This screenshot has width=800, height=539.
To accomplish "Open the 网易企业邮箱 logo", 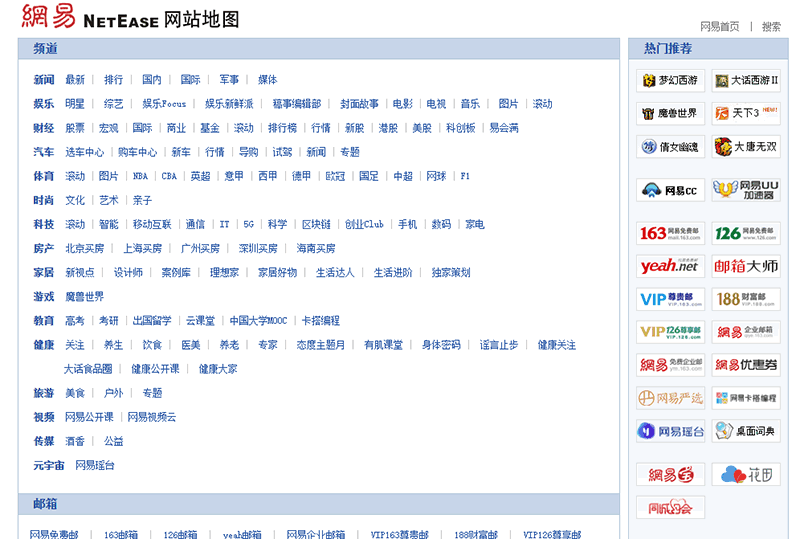I will coord(746,332).
